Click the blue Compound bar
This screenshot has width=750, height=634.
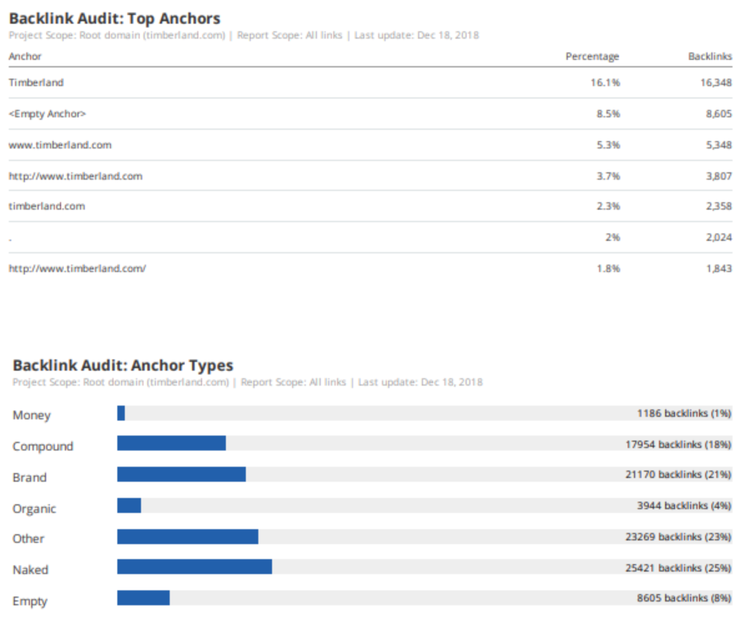pos(172,443)
